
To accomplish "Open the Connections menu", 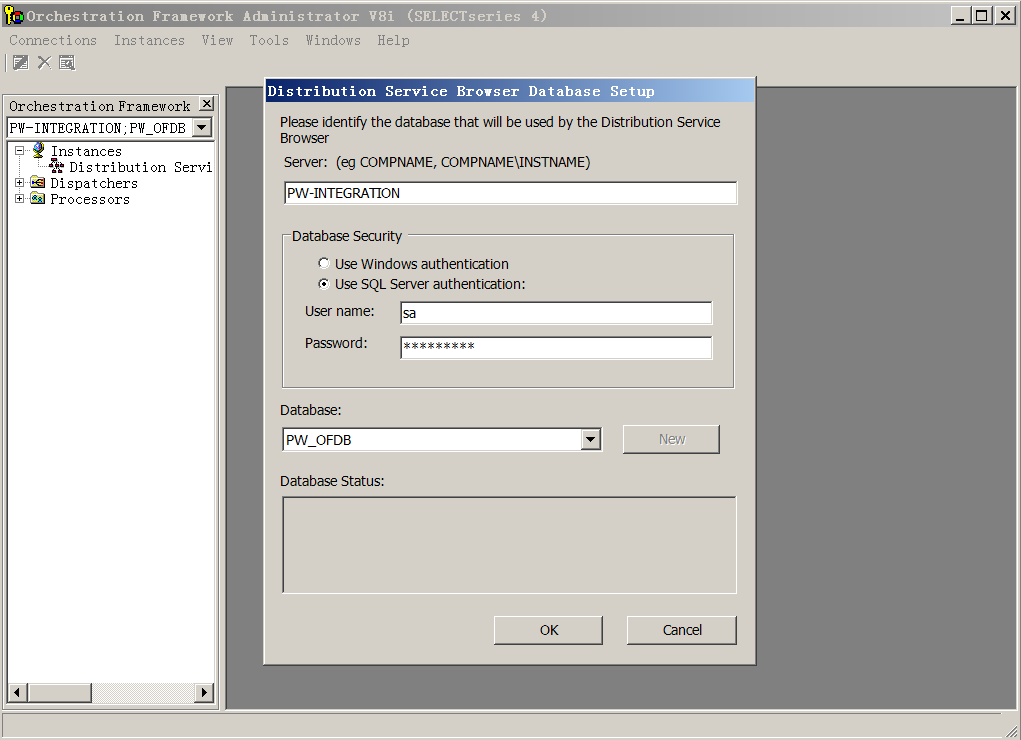I will pyautogui.click(x=53, y=40).
